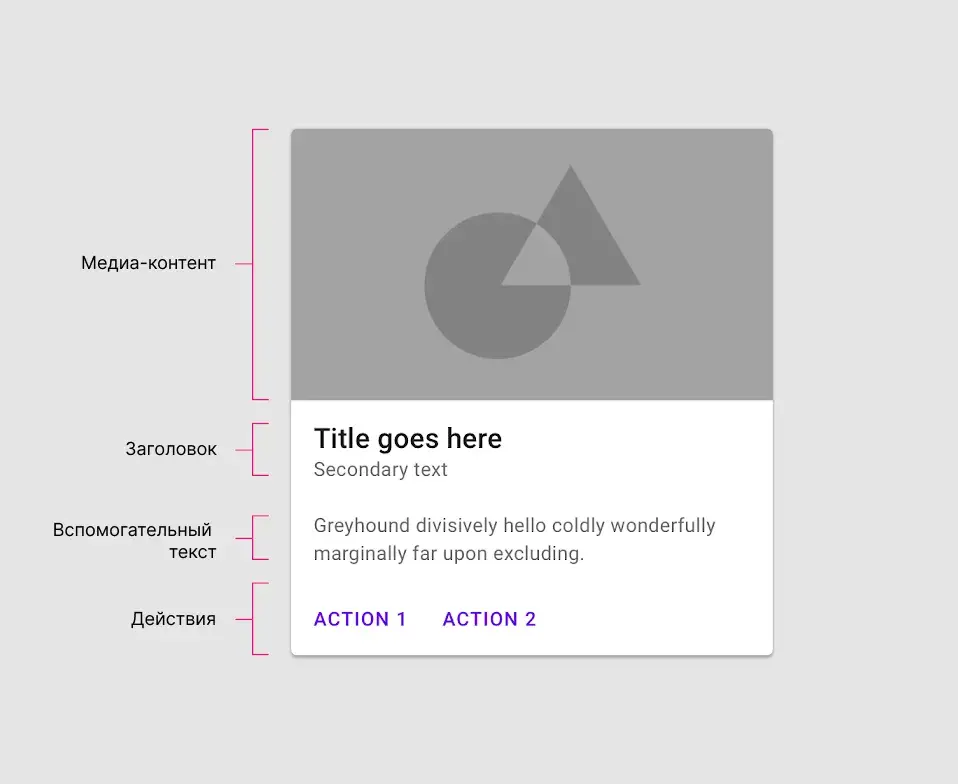Click the word "Title" in the card heading
958x784 pixels.
click(x=339, y=438)
